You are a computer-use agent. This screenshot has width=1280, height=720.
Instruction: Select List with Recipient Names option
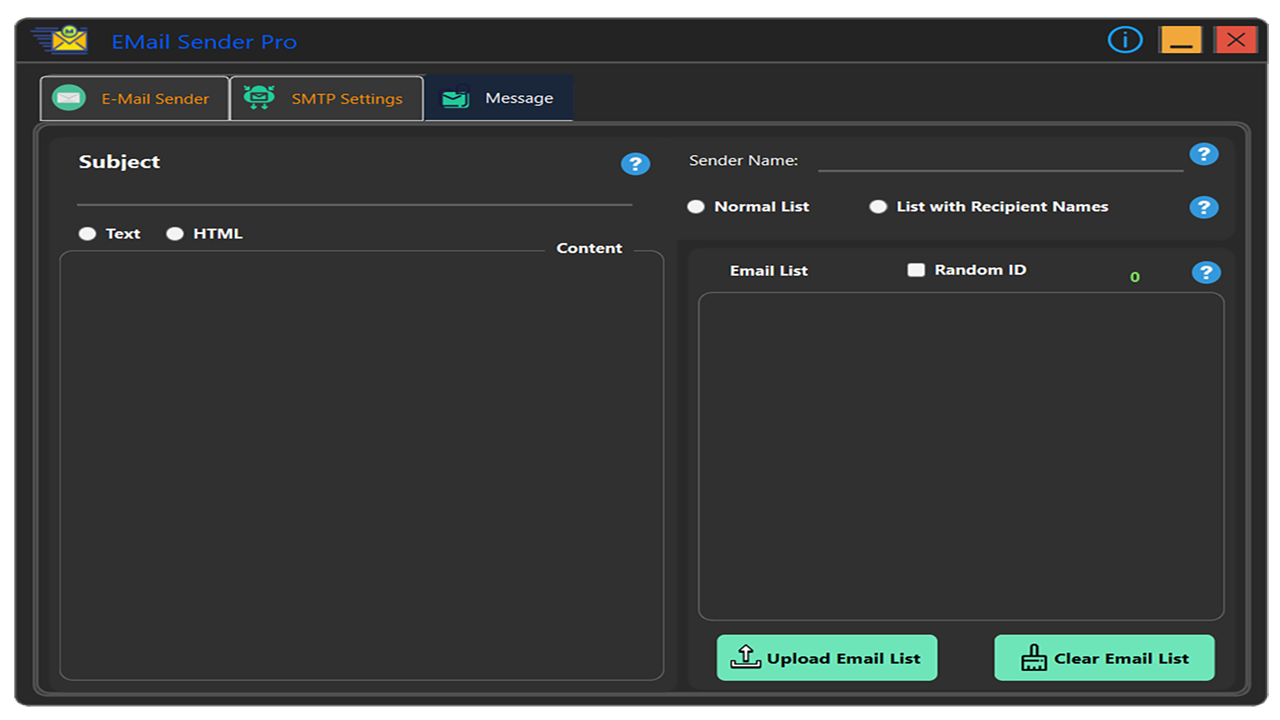tap(878, 206)
